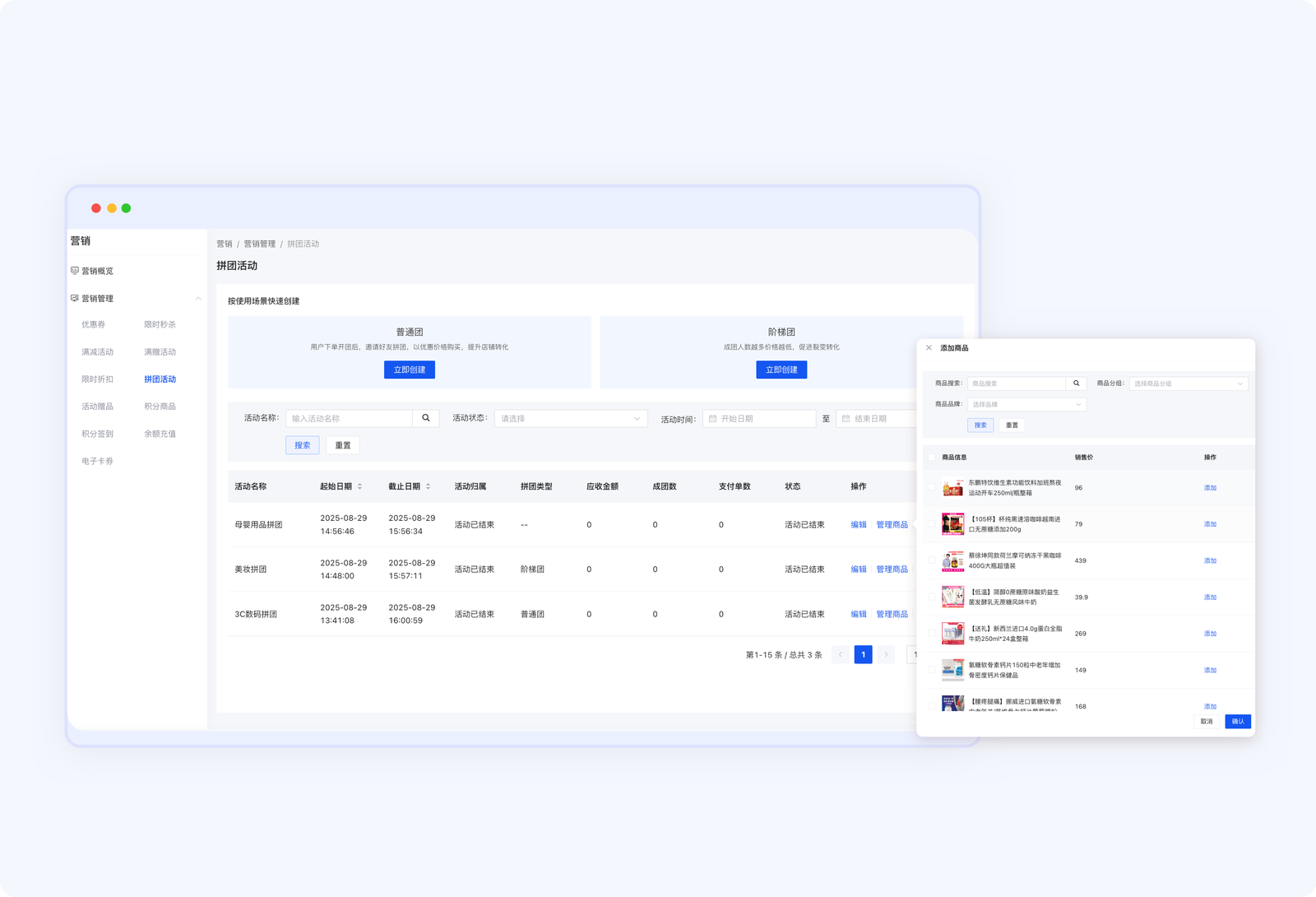Select checkbox for product priced 439
This screenshot has width=1316, height=897.
pyautogui.click(x=931, y=560)
